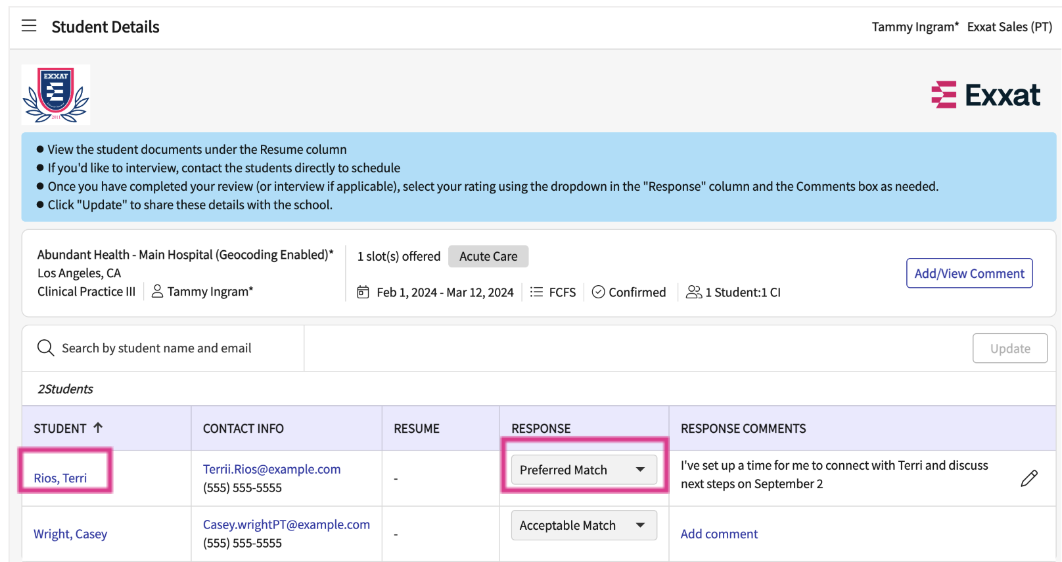This screenshot has width=1062, height=562.
Task: Sort by Student column arrow
Action: click(x=98, y=428)
